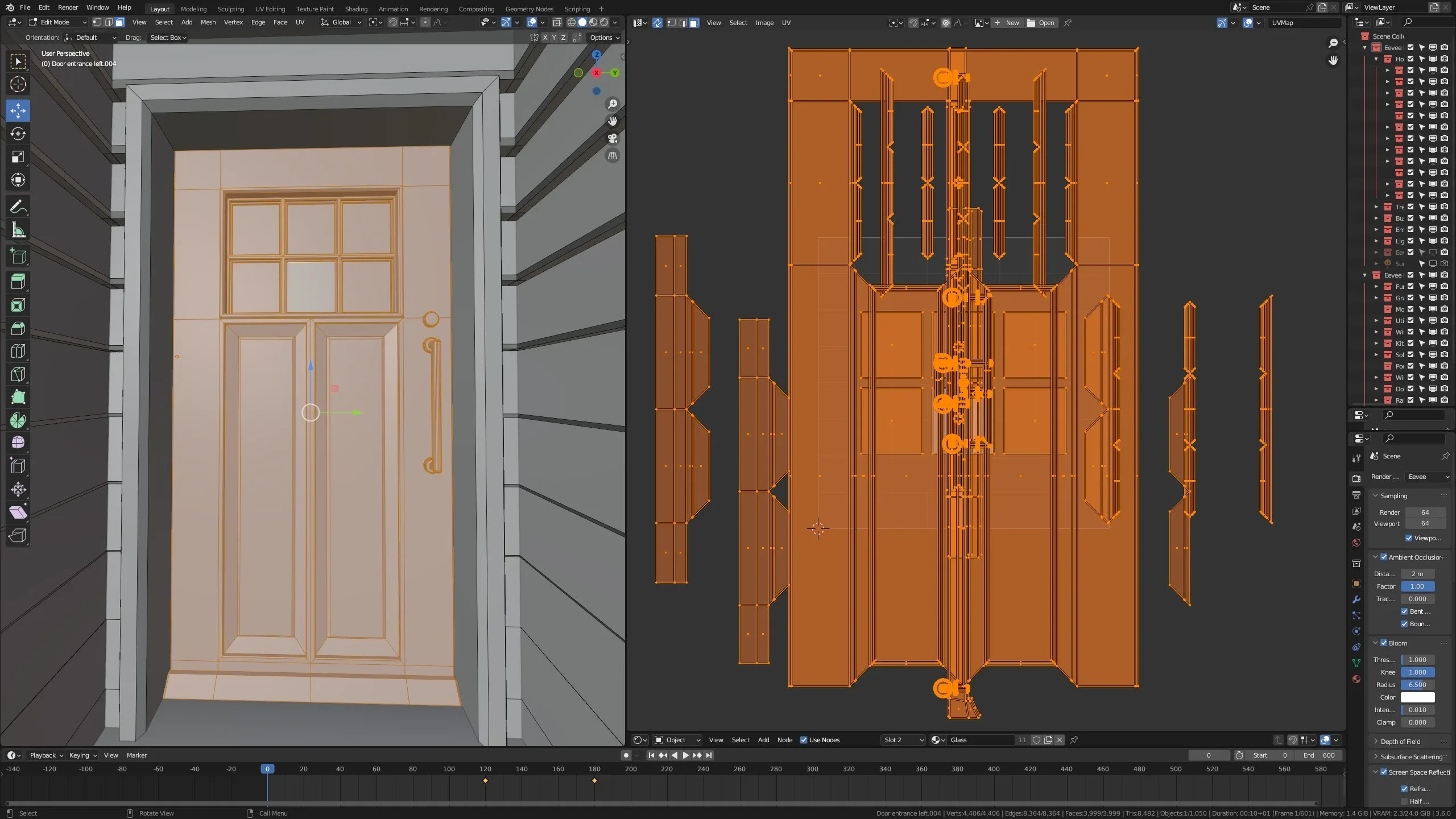The height and width of the screenshot is (819, 1456).
Task: Open the Slot 2 material dropdown
Action: coord(903,740)
